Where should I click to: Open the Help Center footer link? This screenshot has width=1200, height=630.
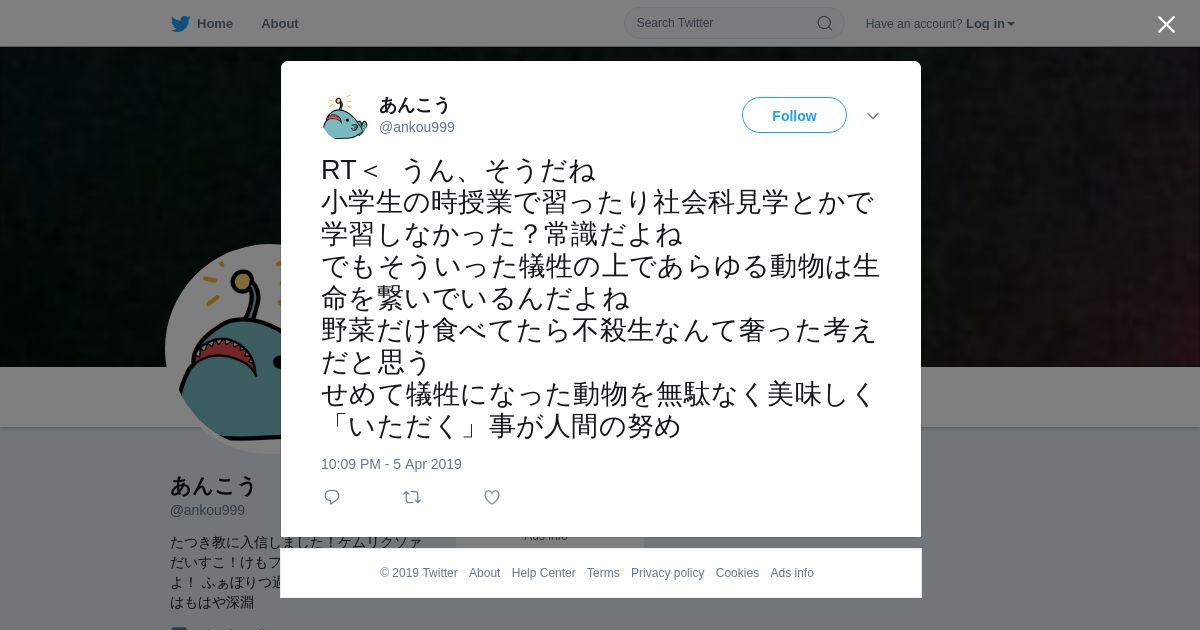[544, 573]
